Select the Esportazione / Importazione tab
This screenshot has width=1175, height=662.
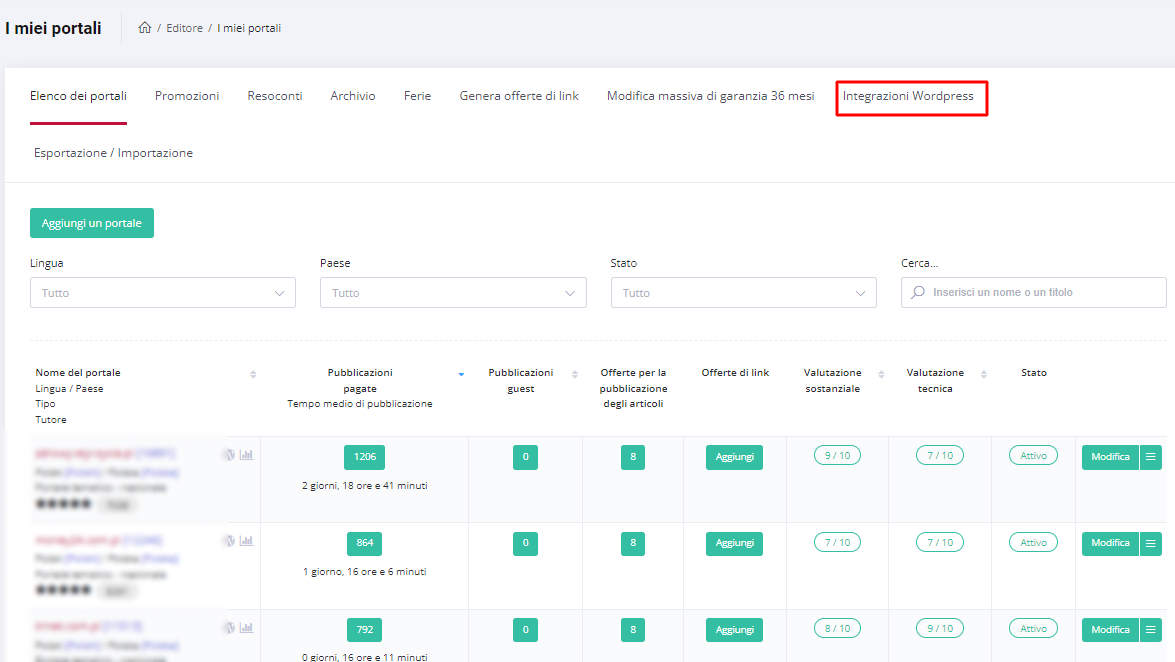point(113,153)
